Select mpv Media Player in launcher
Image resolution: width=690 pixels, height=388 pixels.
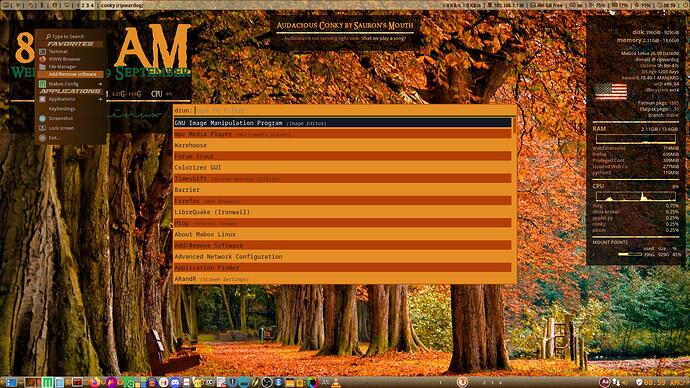point(343,134)
